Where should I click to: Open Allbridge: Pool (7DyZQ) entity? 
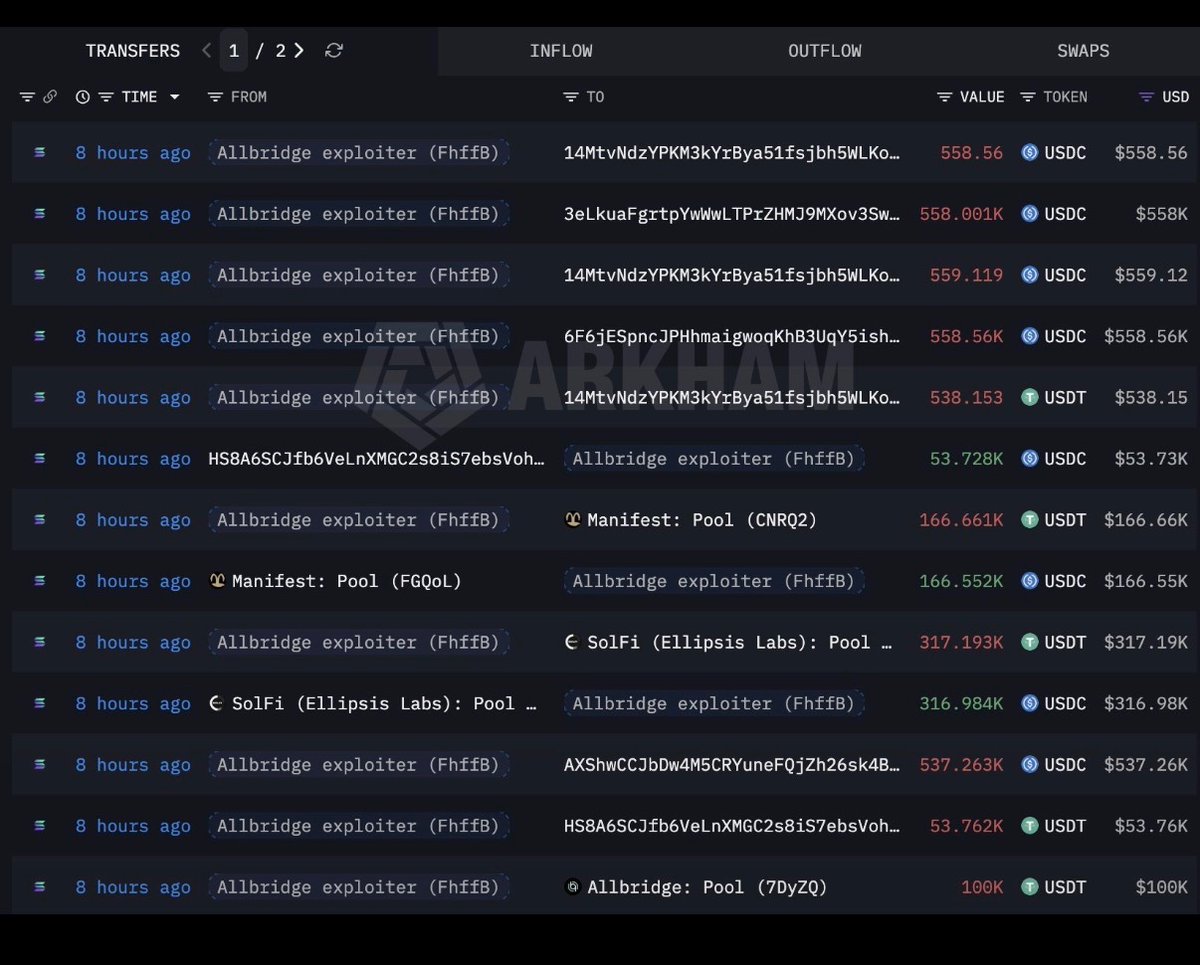coord(707,887)
